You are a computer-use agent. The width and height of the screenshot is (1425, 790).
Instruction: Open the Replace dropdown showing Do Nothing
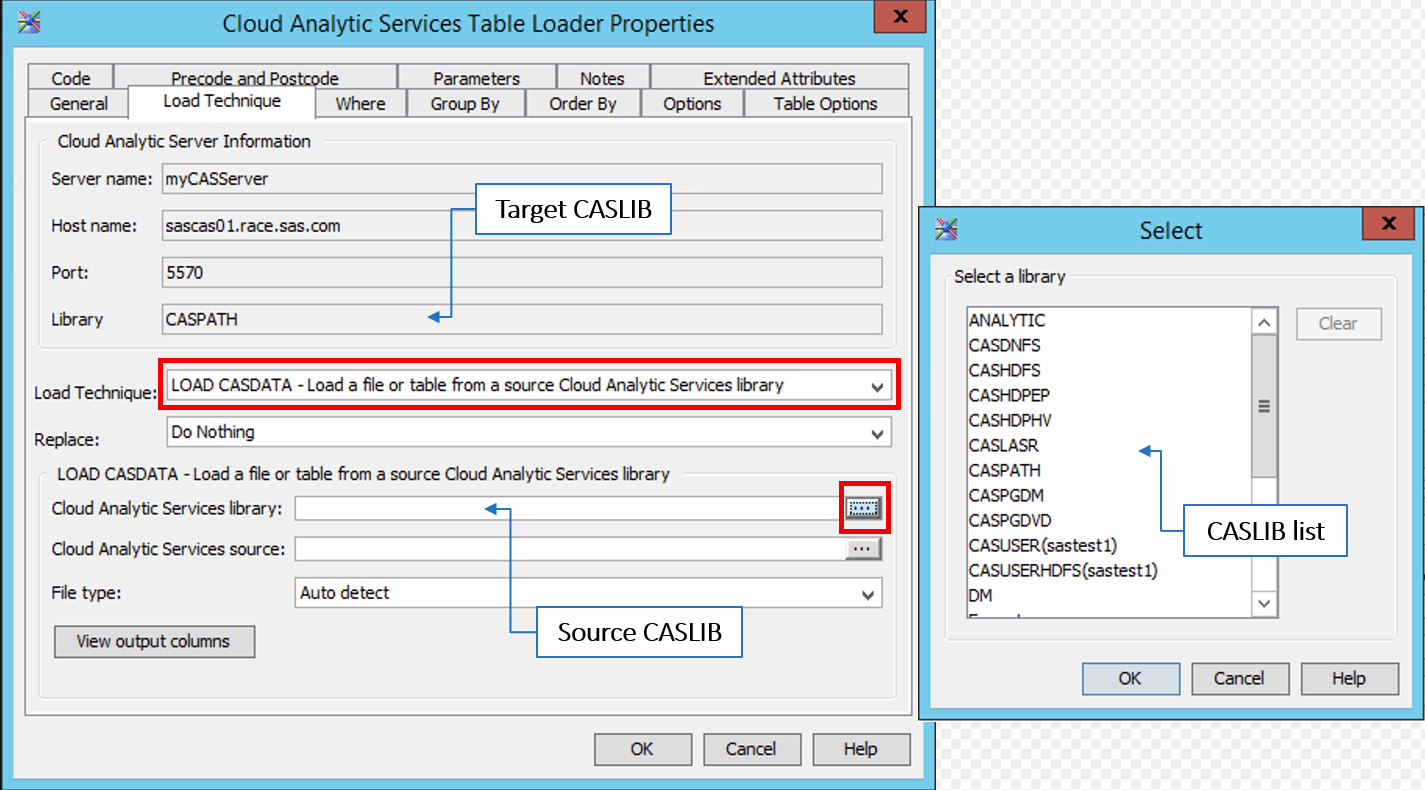click(x=878, y=432)
